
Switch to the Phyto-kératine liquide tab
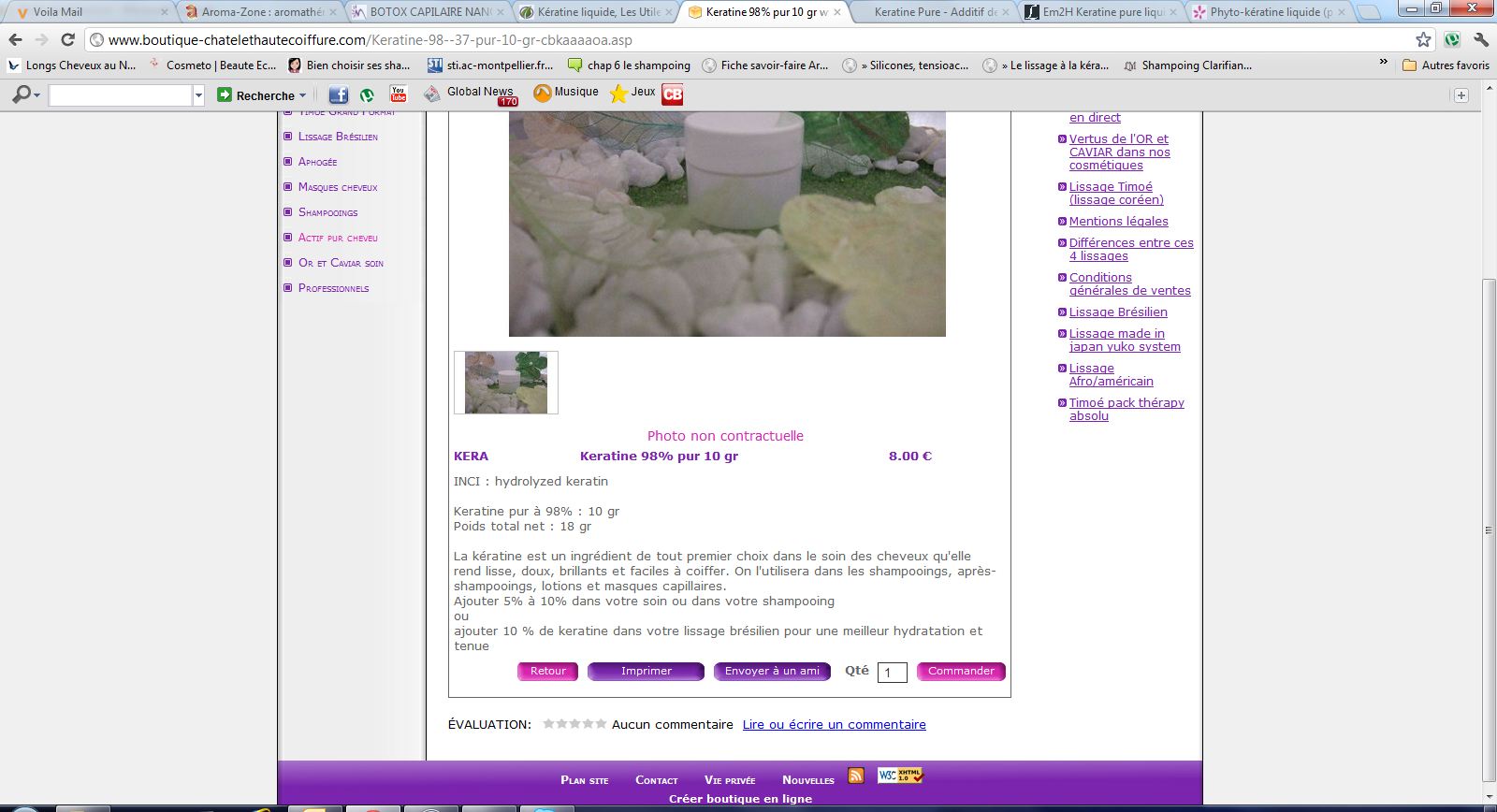[x=1268, y=12]
